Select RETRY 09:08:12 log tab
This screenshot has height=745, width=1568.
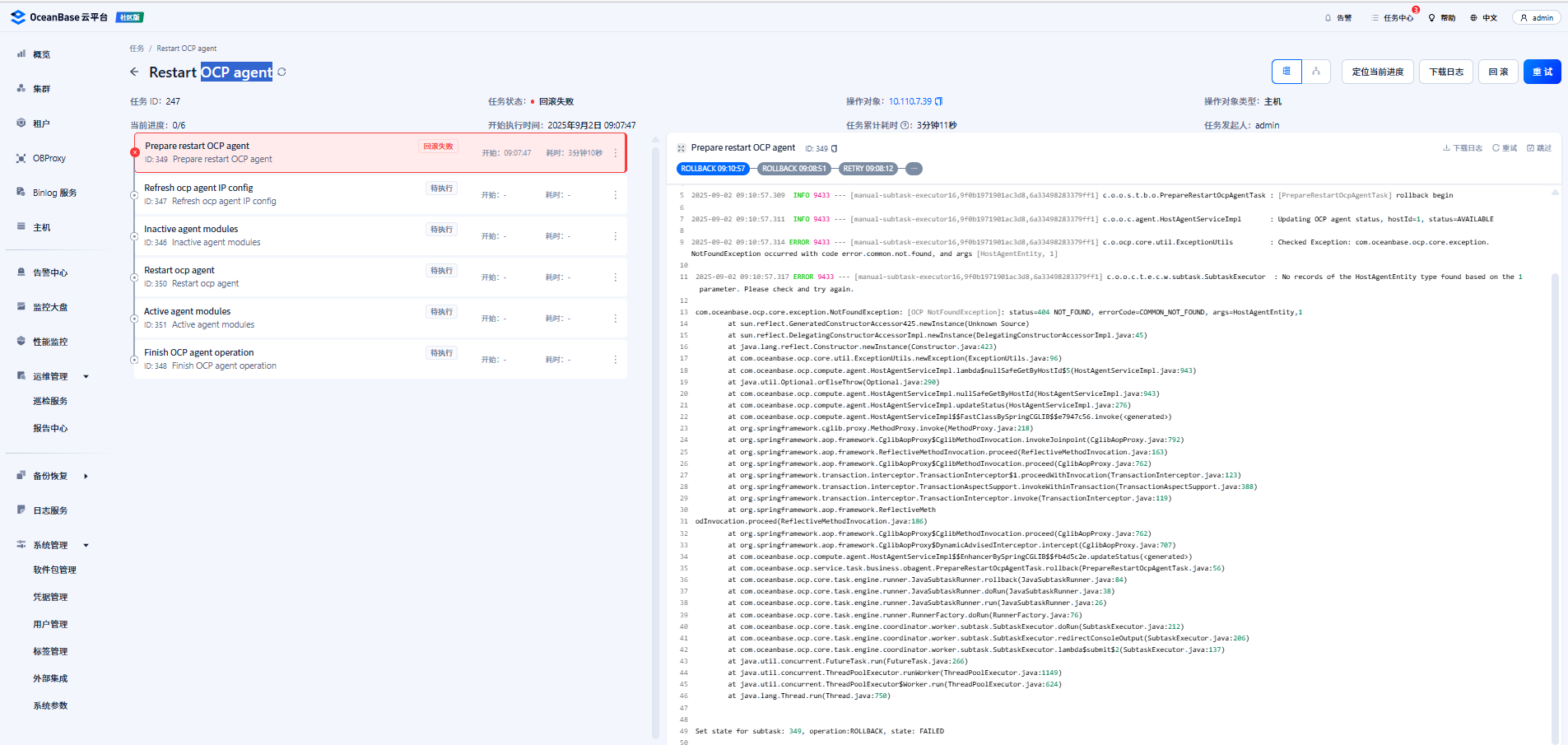[868, 169]
